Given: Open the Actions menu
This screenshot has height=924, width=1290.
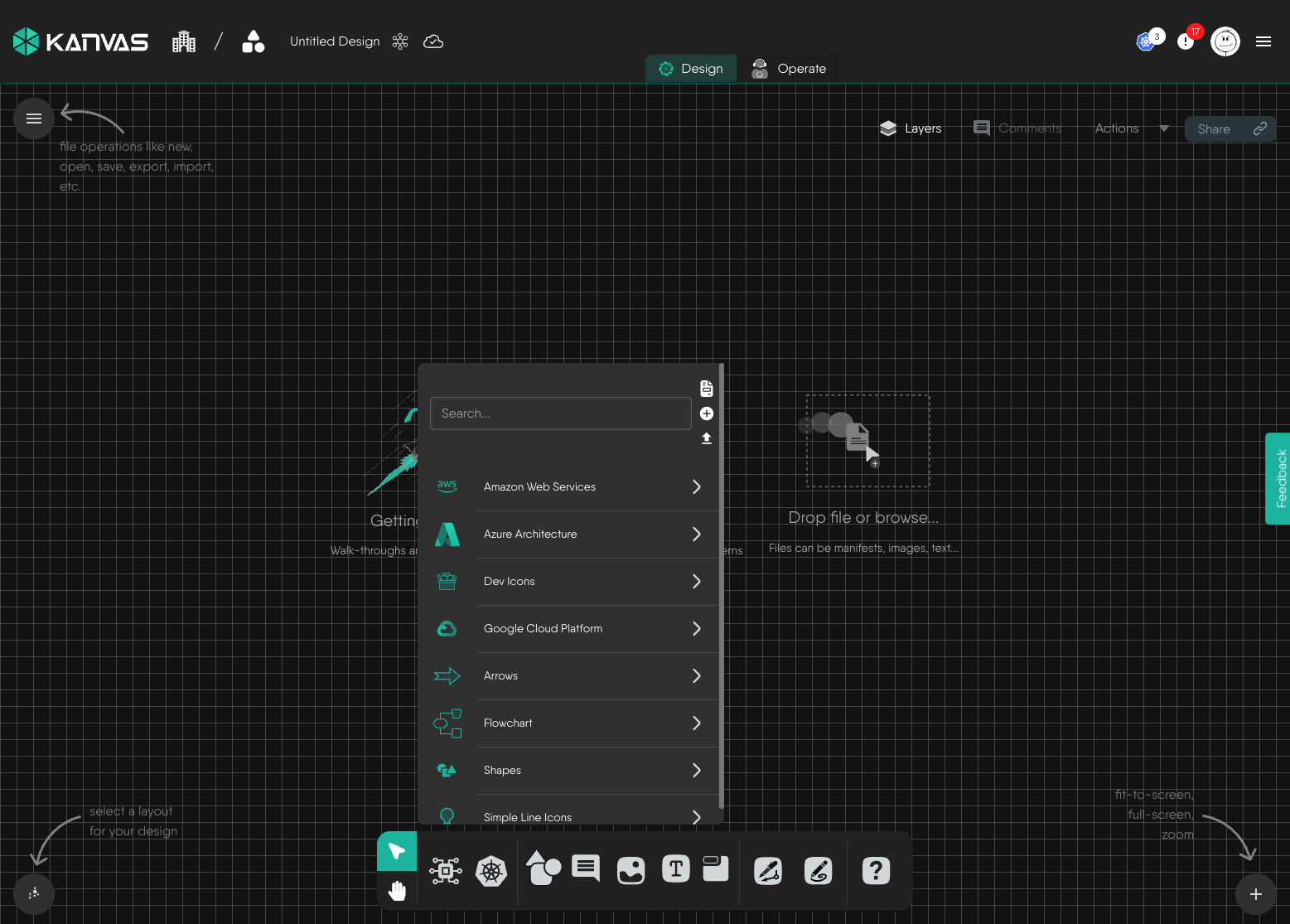Looking at the screenshot, I should coord(1117,128).
